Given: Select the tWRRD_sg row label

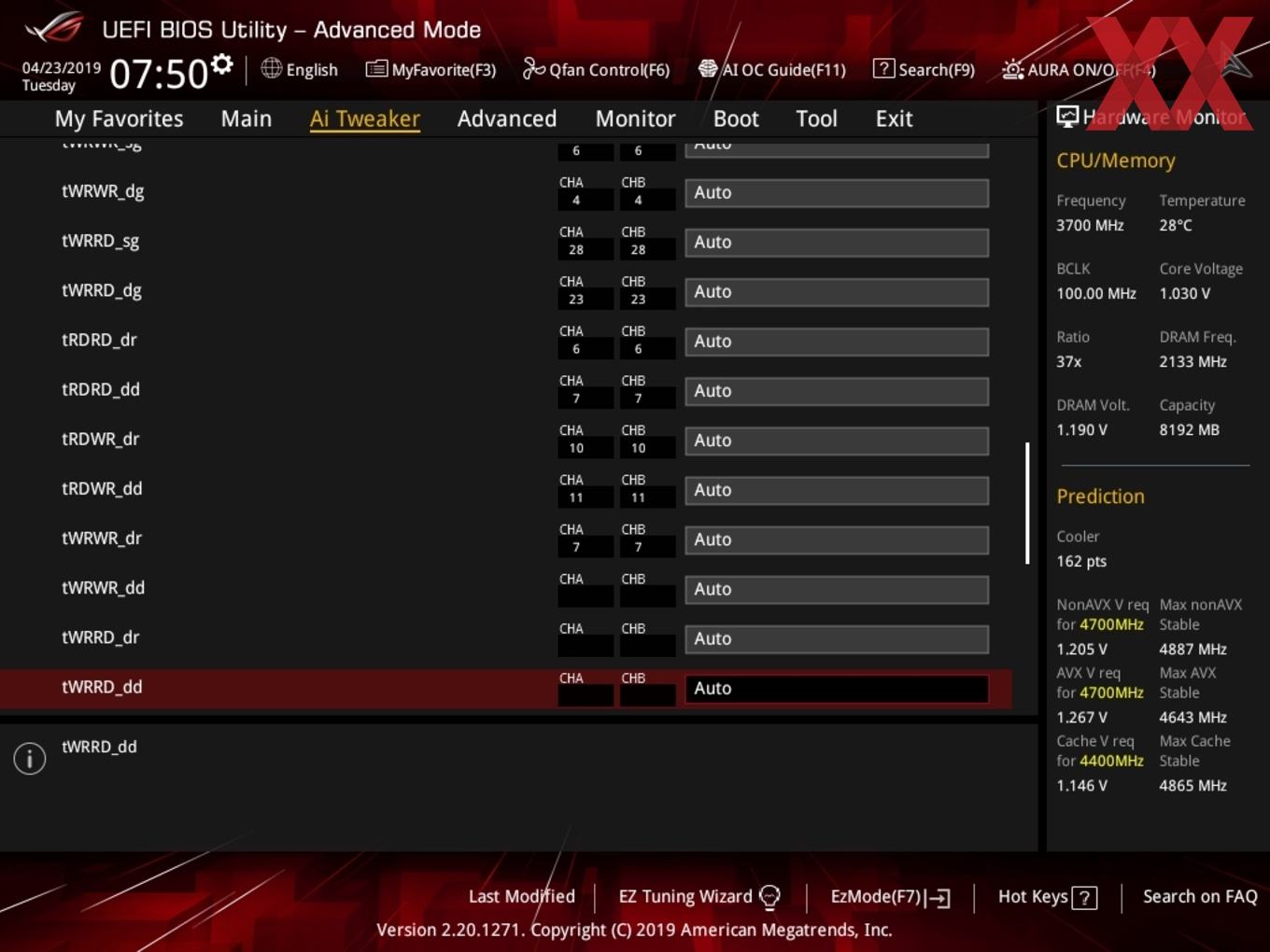Looking at the screenshot, I should [100, 241].
